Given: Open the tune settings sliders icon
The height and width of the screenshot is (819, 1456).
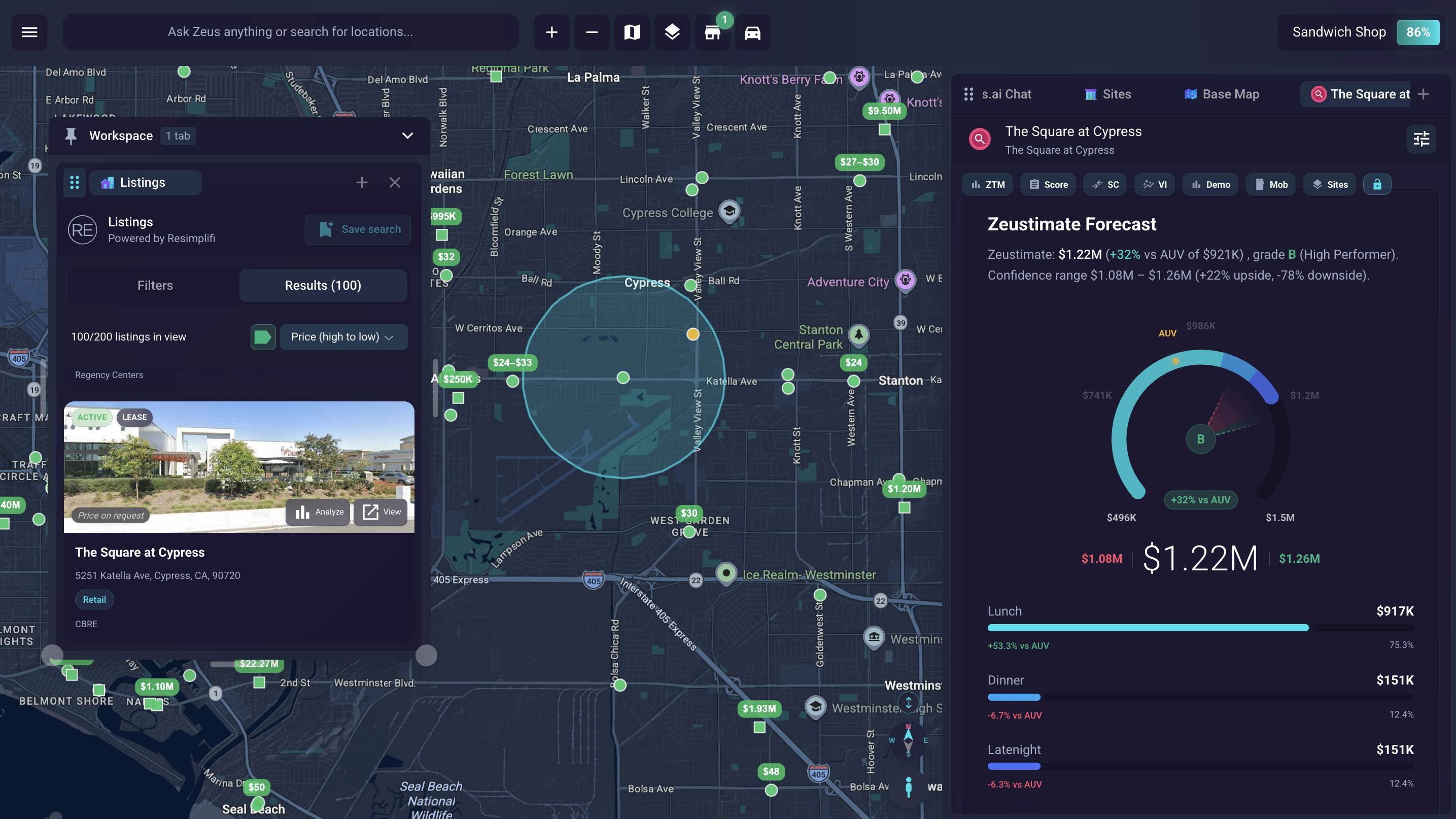Looking at the screenshot, I should (x=1421, y=139).
